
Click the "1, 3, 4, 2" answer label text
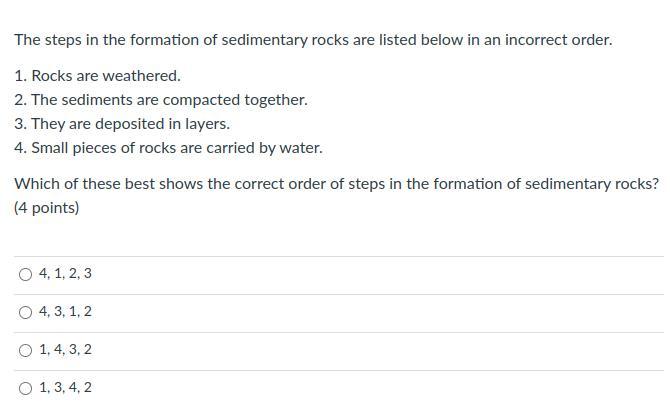pyautogui.click(x=65, y=388)
